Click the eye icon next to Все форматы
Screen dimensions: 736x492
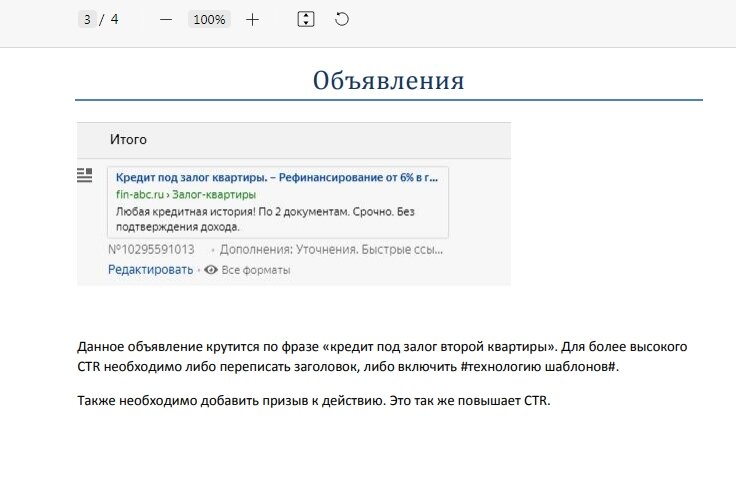tap(211, 270)
